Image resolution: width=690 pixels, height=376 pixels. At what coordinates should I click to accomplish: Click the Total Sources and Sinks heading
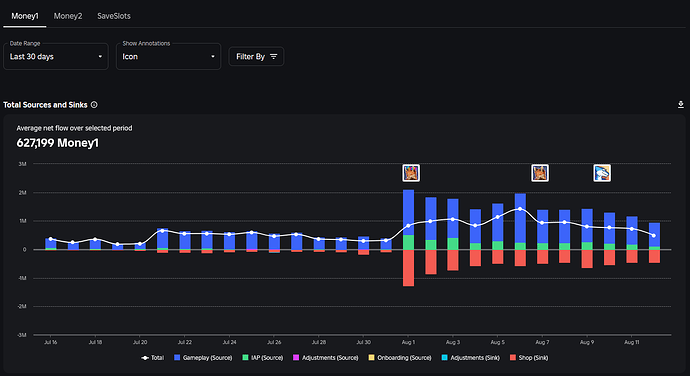45,105
